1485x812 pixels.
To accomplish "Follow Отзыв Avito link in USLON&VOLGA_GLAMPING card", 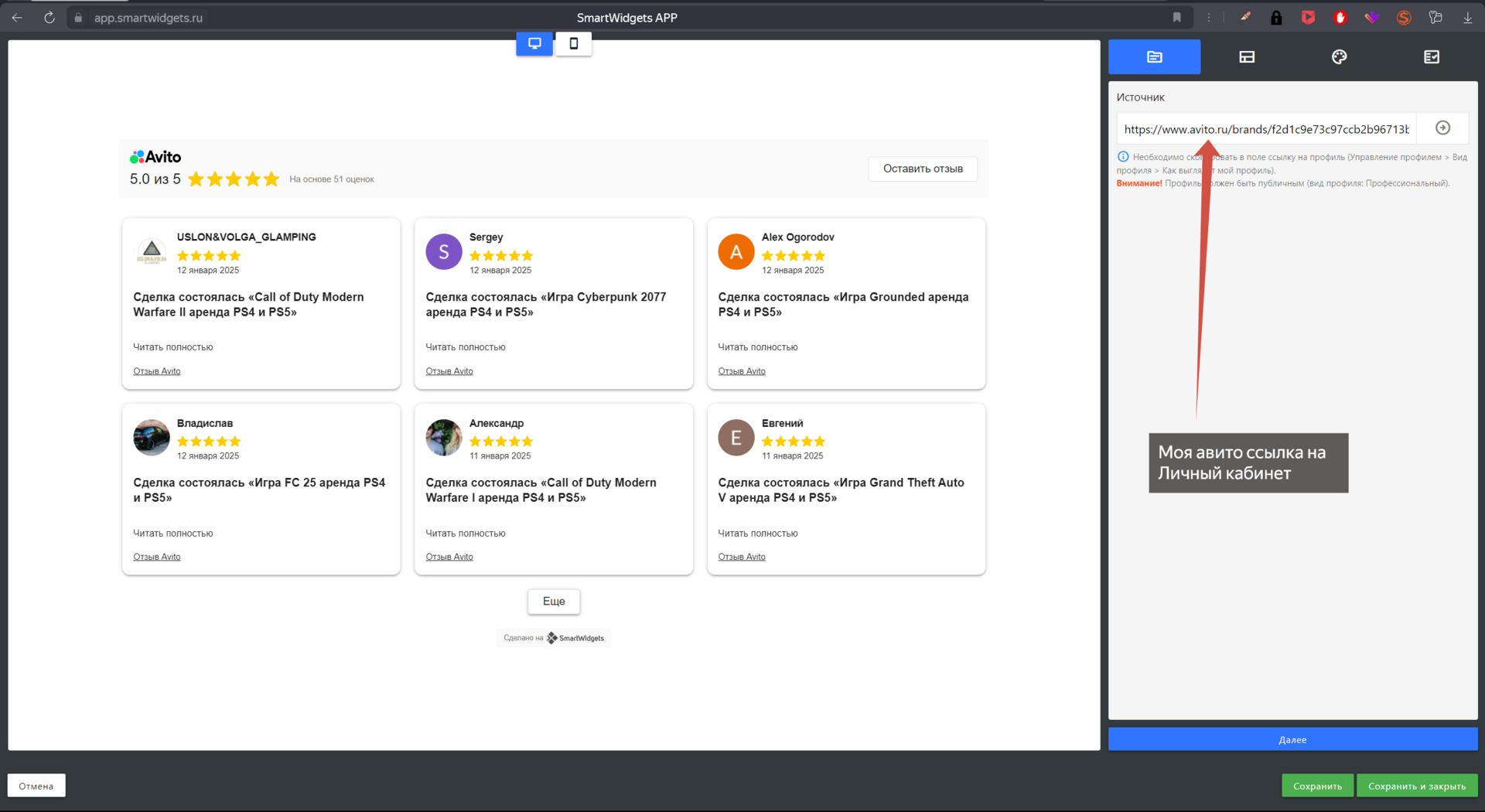I will [157, 371].
